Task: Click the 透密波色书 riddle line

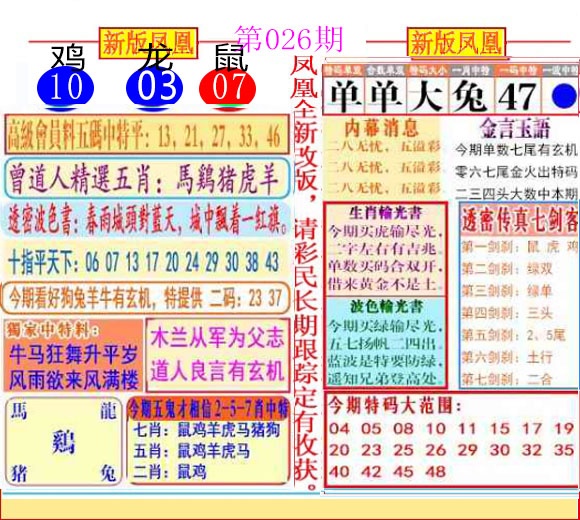Action: pos(147,220)
